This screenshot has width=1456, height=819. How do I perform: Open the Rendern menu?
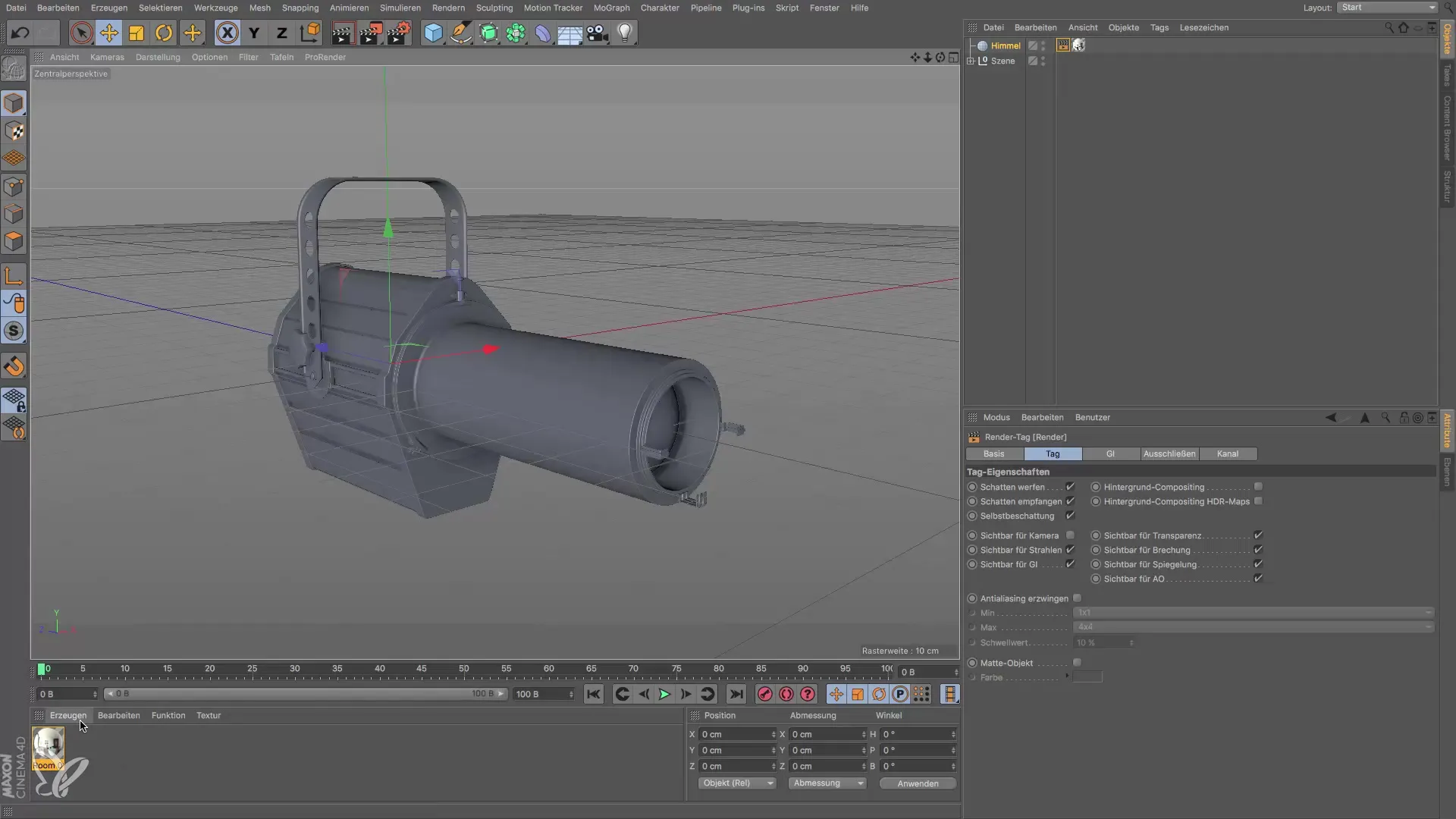[448, 8]
